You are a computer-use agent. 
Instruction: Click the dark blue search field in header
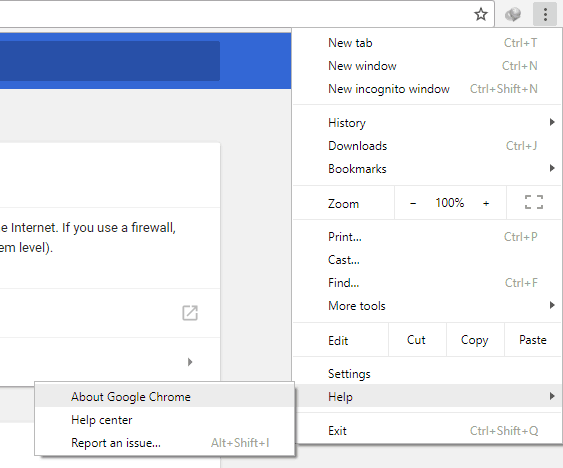click(110, 61)
